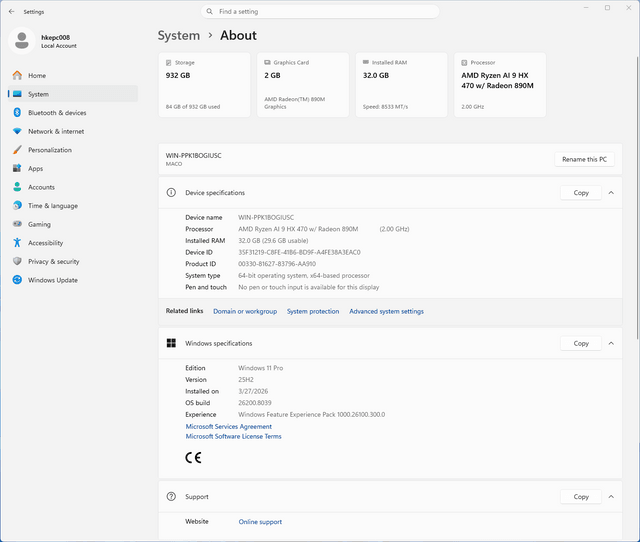Collapse the Support section chevron
This screenshot has width=640, height=542.
pos(611,497)
